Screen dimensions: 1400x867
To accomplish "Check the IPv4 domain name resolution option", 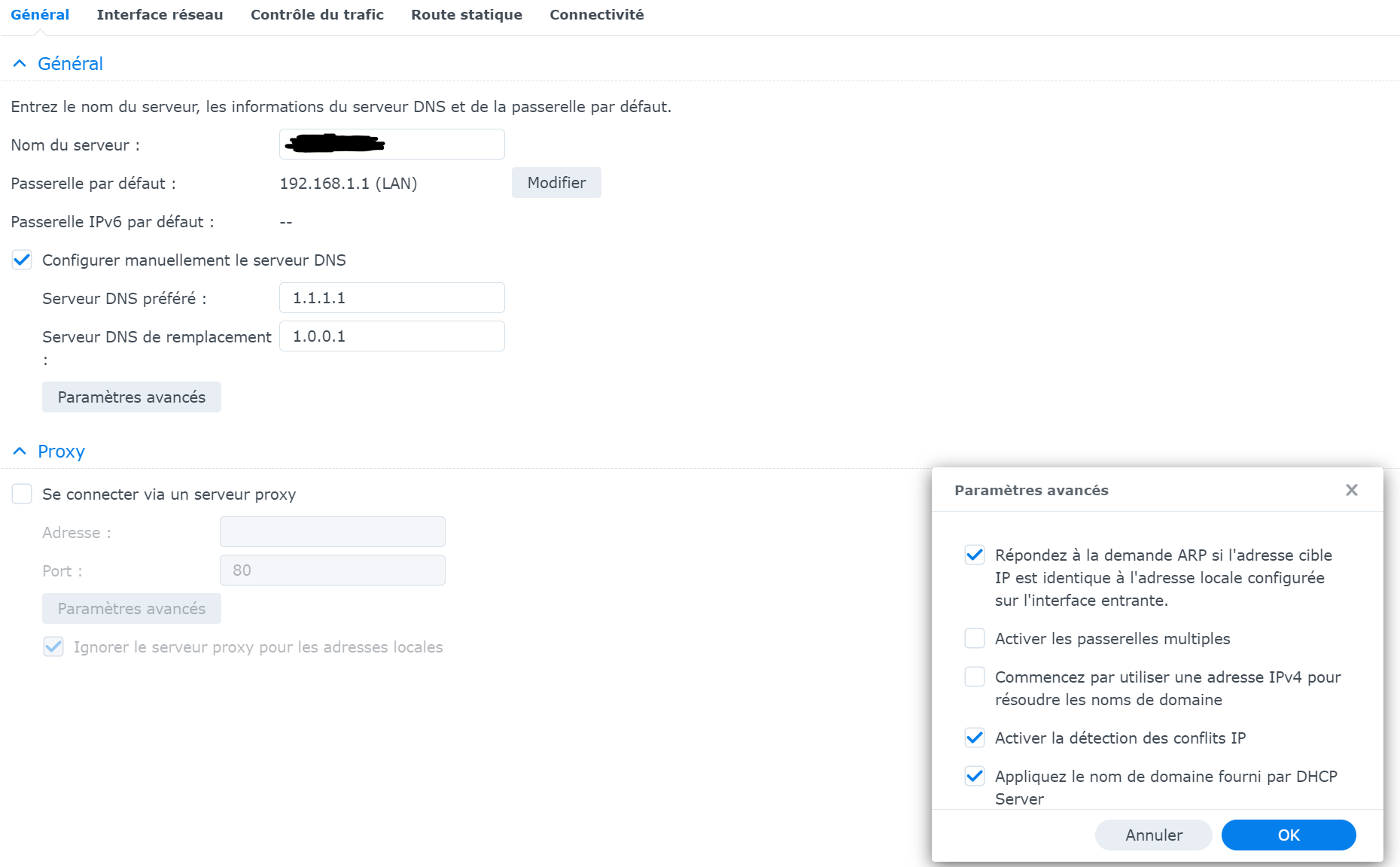I will [x=975, y=677].
